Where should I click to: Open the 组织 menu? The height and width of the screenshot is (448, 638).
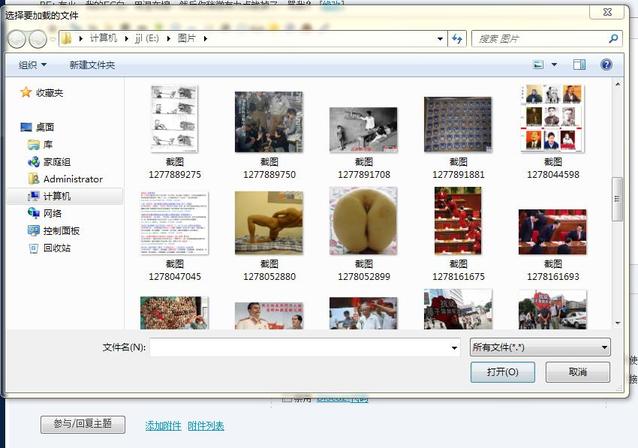tap(32, 65)
